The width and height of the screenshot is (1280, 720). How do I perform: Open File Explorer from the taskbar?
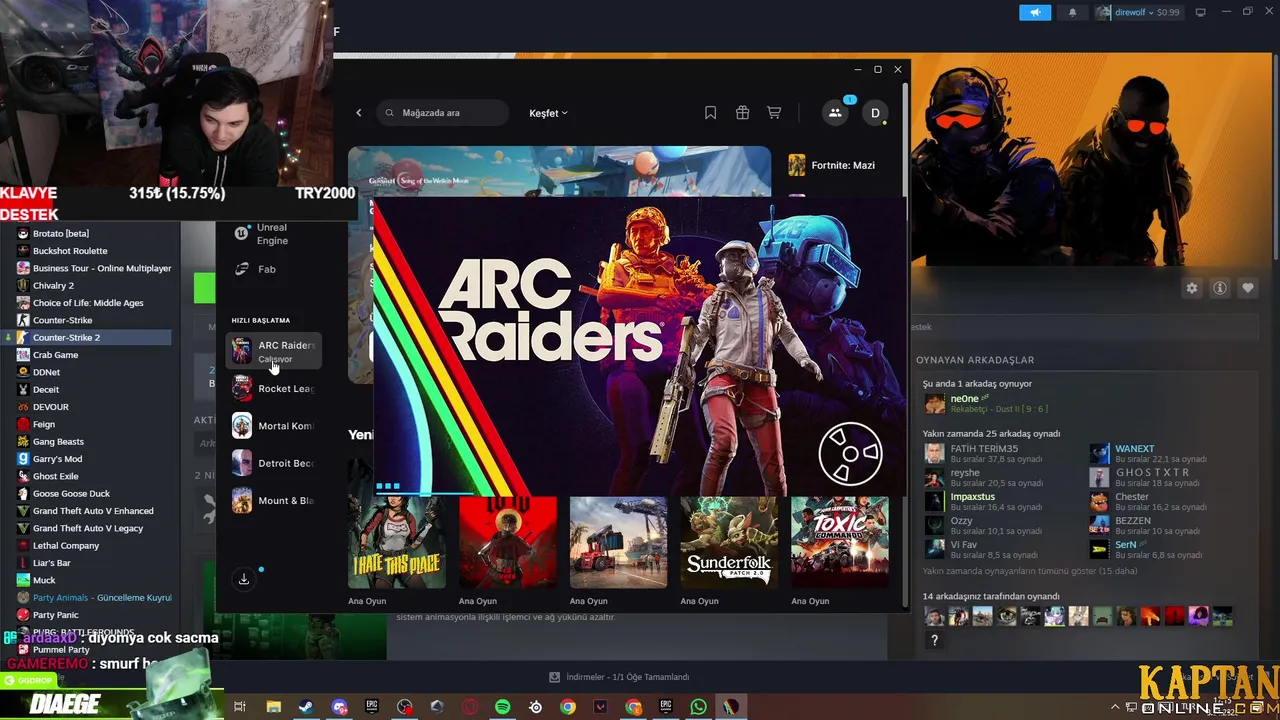coord(273,707)
